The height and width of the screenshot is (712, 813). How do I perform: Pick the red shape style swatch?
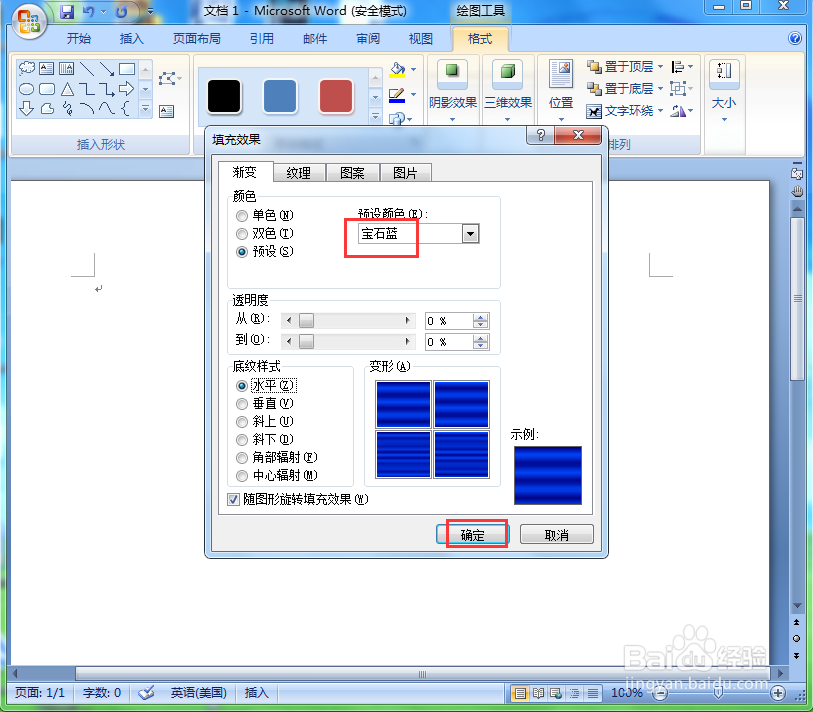(336, 96)
